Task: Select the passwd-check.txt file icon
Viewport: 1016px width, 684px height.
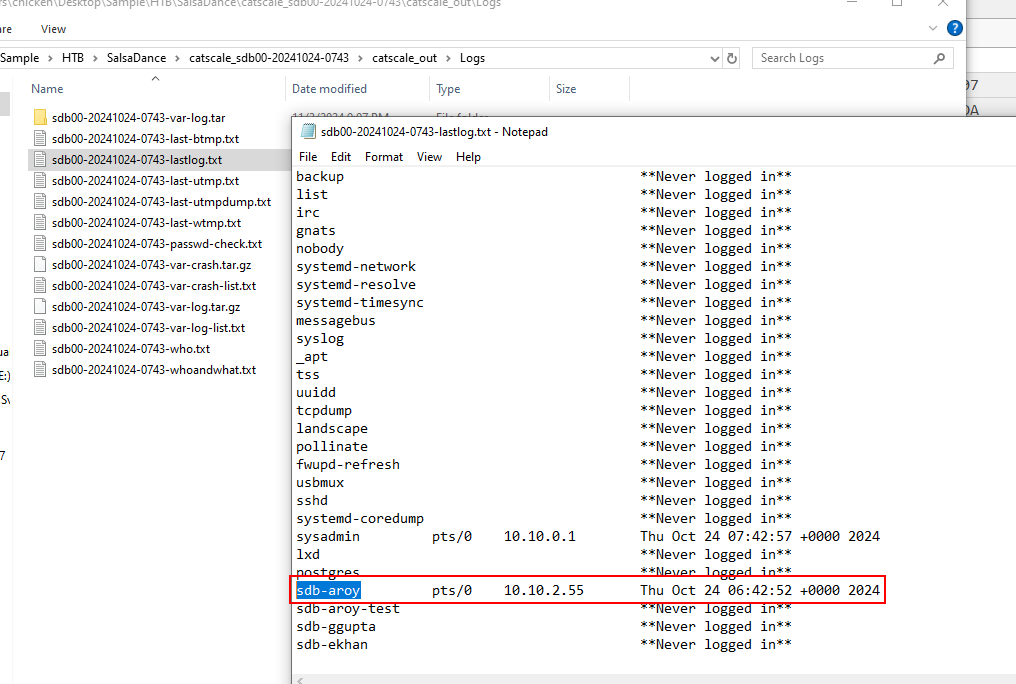Action: (40, 244)
